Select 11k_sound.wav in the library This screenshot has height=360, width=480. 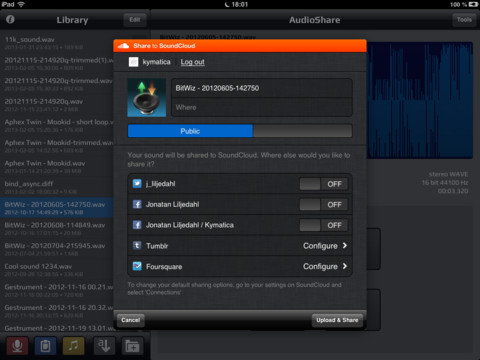tap(57, 43)
